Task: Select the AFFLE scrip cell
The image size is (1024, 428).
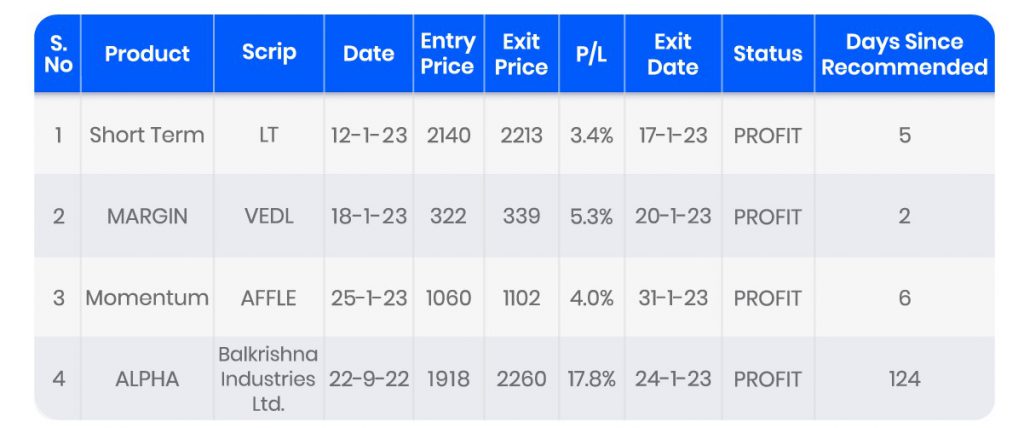Action: (269, 297)
